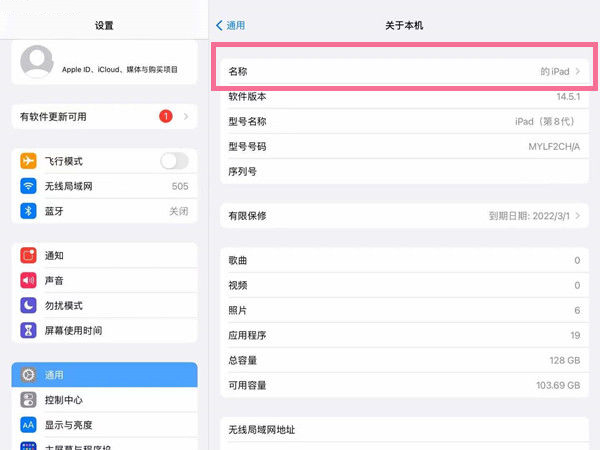Tap the Bluetooth (蓝牙) icon
The height and width of the screenshot is (450, 600).
pos(28,211)
